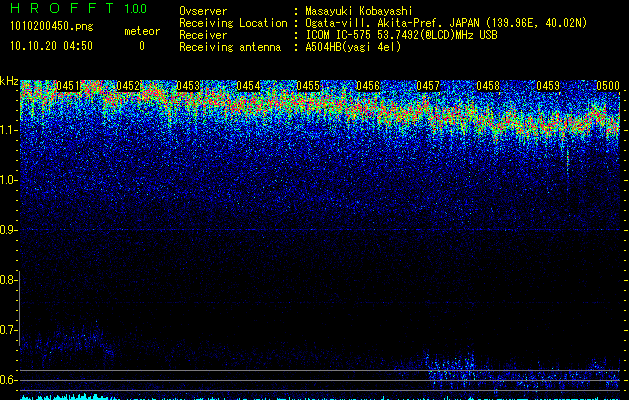The image size is (629, 400).
Task: Click the ICOM IC-575 receiver details
Action: tap(402, 35)
